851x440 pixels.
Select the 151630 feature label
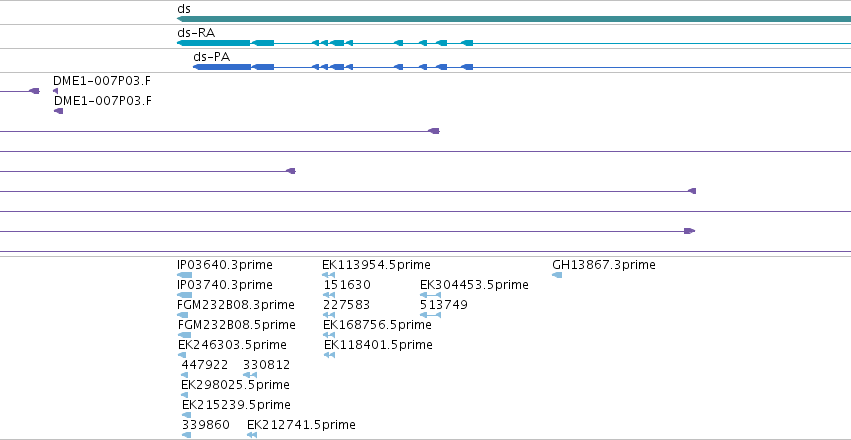point(347,285)
